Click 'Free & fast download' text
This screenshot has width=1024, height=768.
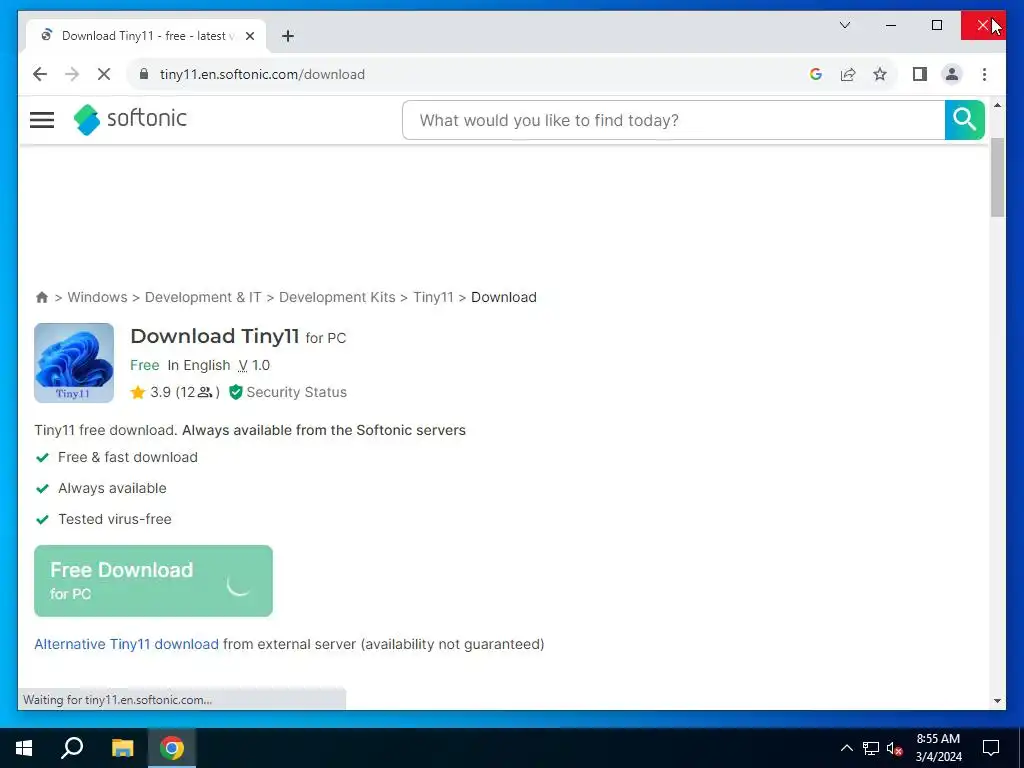click(128, 457)
